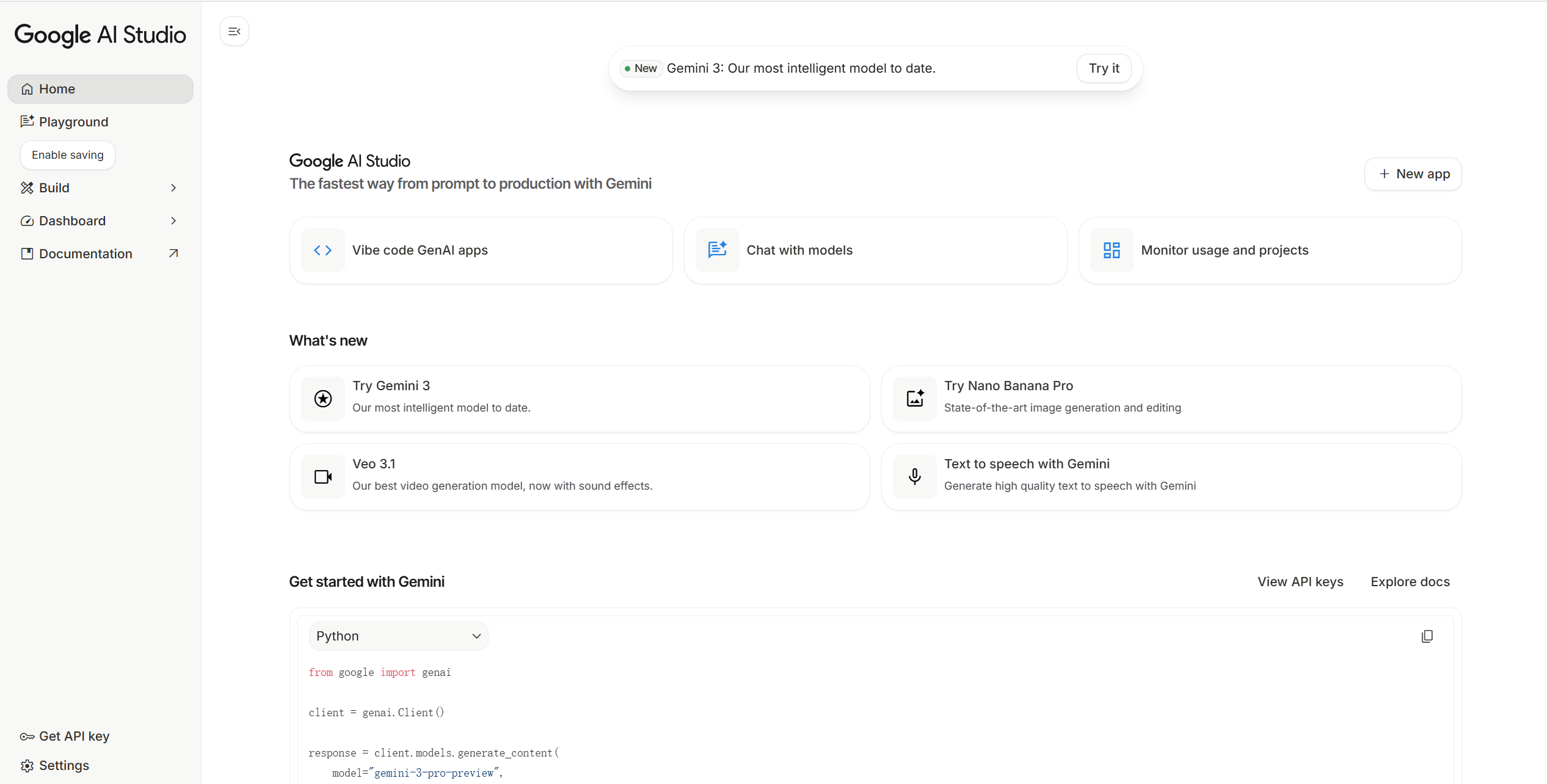1547x784 pixels.
Task: Click the Get API key icon
Action: (x=27, y=736)
